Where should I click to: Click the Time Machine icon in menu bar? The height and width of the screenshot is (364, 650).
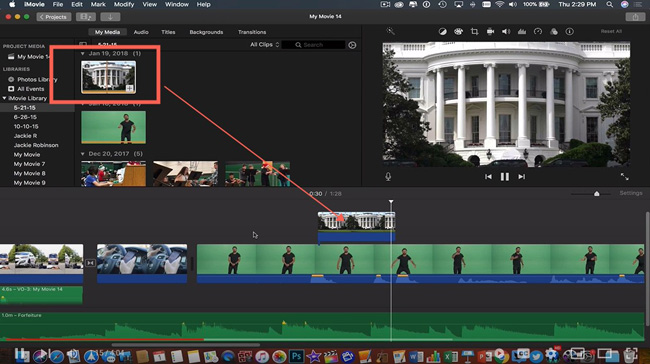[442, 5]
